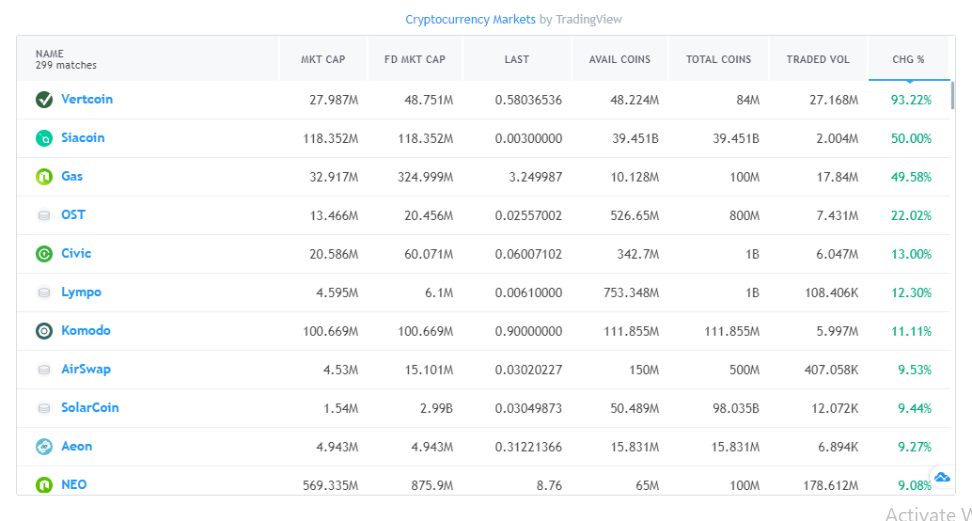Sort by the TOTAL COINS column
Image resolution: width=972 pixels, height=521 pixels.
point(718,59)
